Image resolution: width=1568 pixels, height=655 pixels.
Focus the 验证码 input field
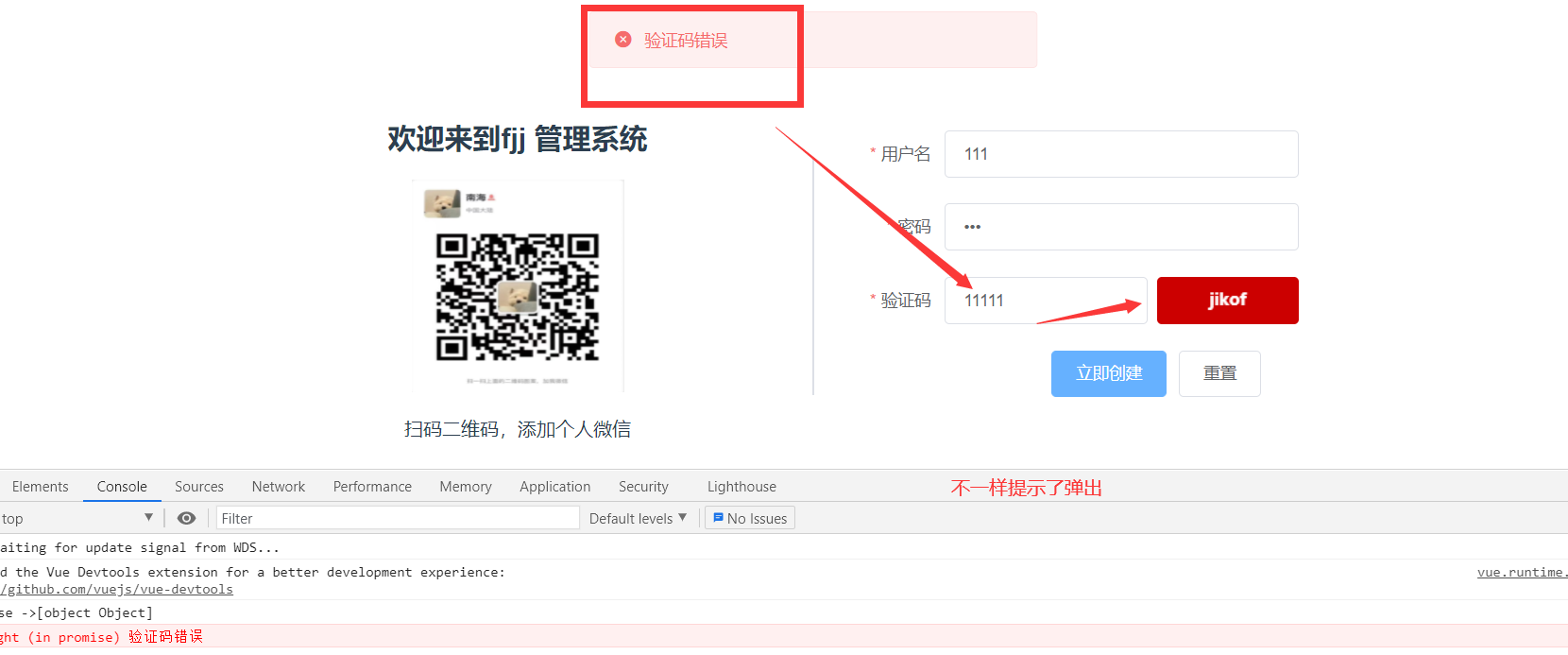pos(1046,301)
